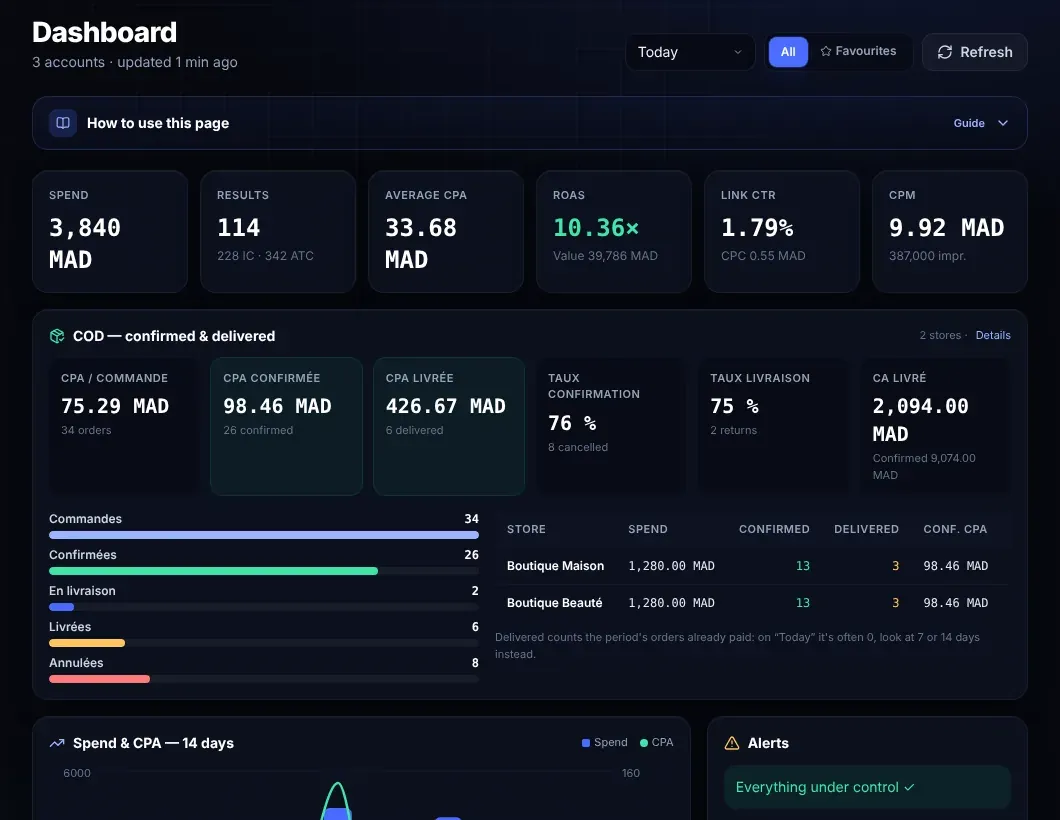This screenshot has height=820, width=1060.
Task: Click the '387,000 impr.' subtext
Action: (927, 256)
